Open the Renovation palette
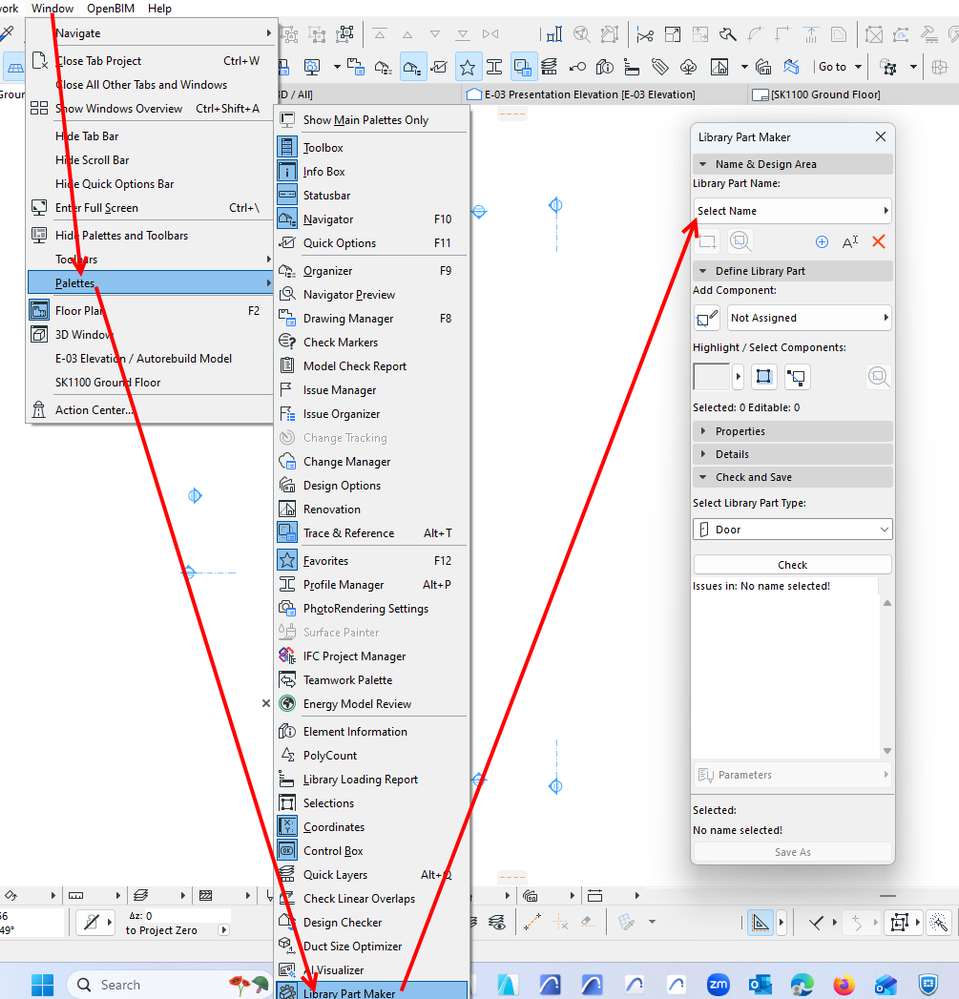This screenshot has height=999, width=959. coord(372,510)
